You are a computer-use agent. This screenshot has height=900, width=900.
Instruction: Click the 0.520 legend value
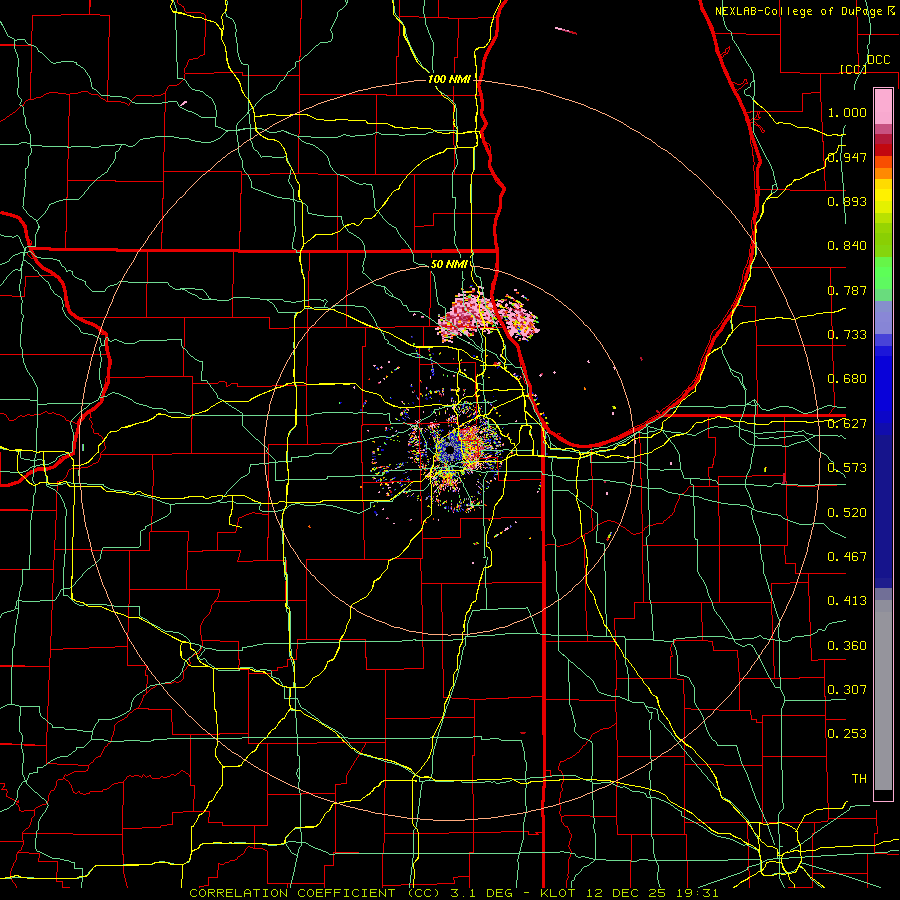pyautogui.click(x=847, y=513)
